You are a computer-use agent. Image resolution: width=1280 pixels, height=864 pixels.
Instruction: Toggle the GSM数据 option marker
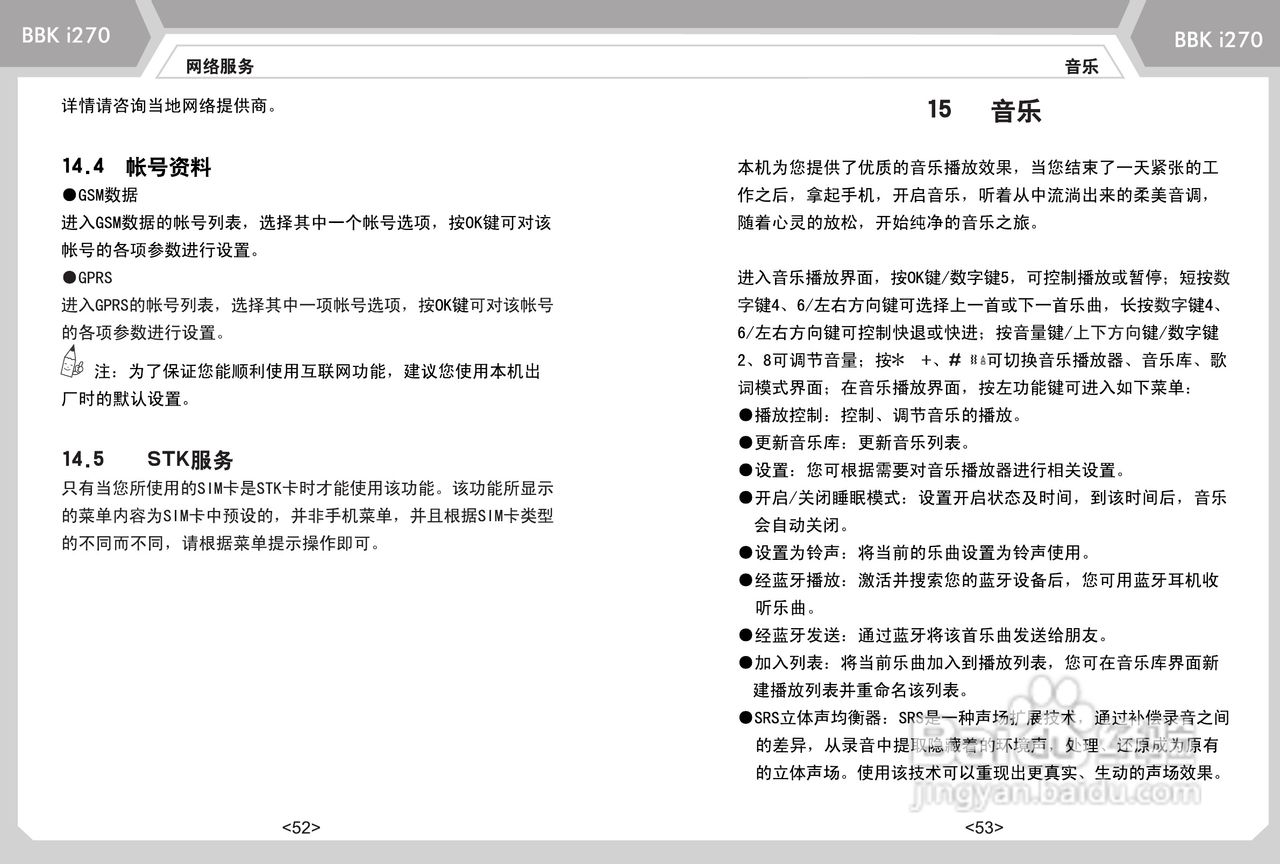coord(68,195)
